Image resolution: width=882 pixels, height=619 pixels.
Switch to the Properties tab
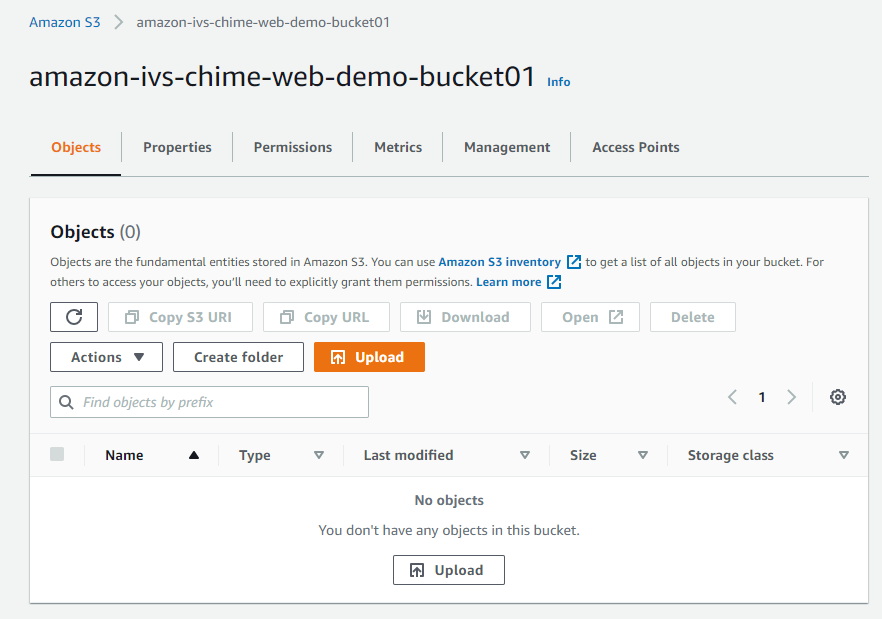click(177, 147)
